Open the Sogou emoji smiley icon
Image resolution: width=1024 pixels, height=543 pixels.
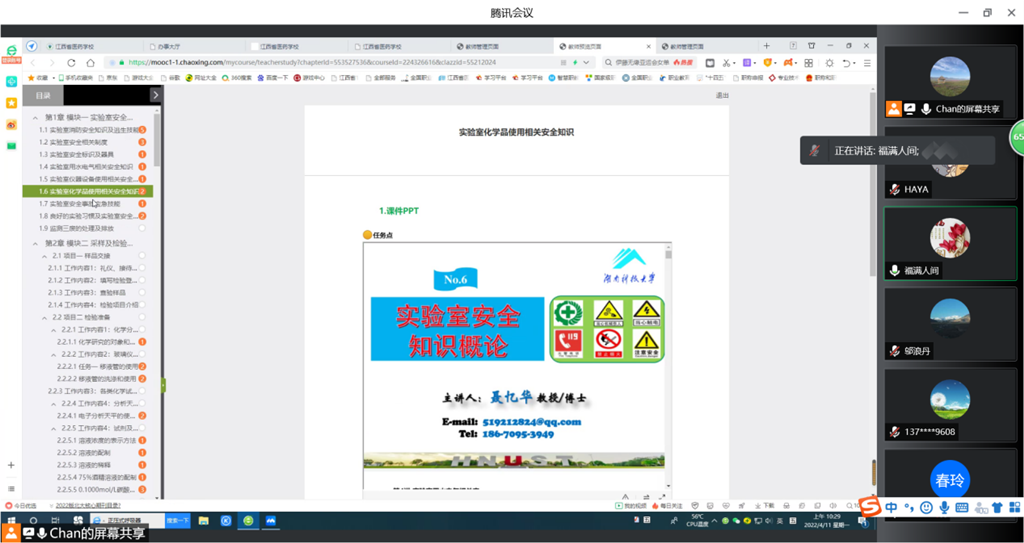pos(926,507)
